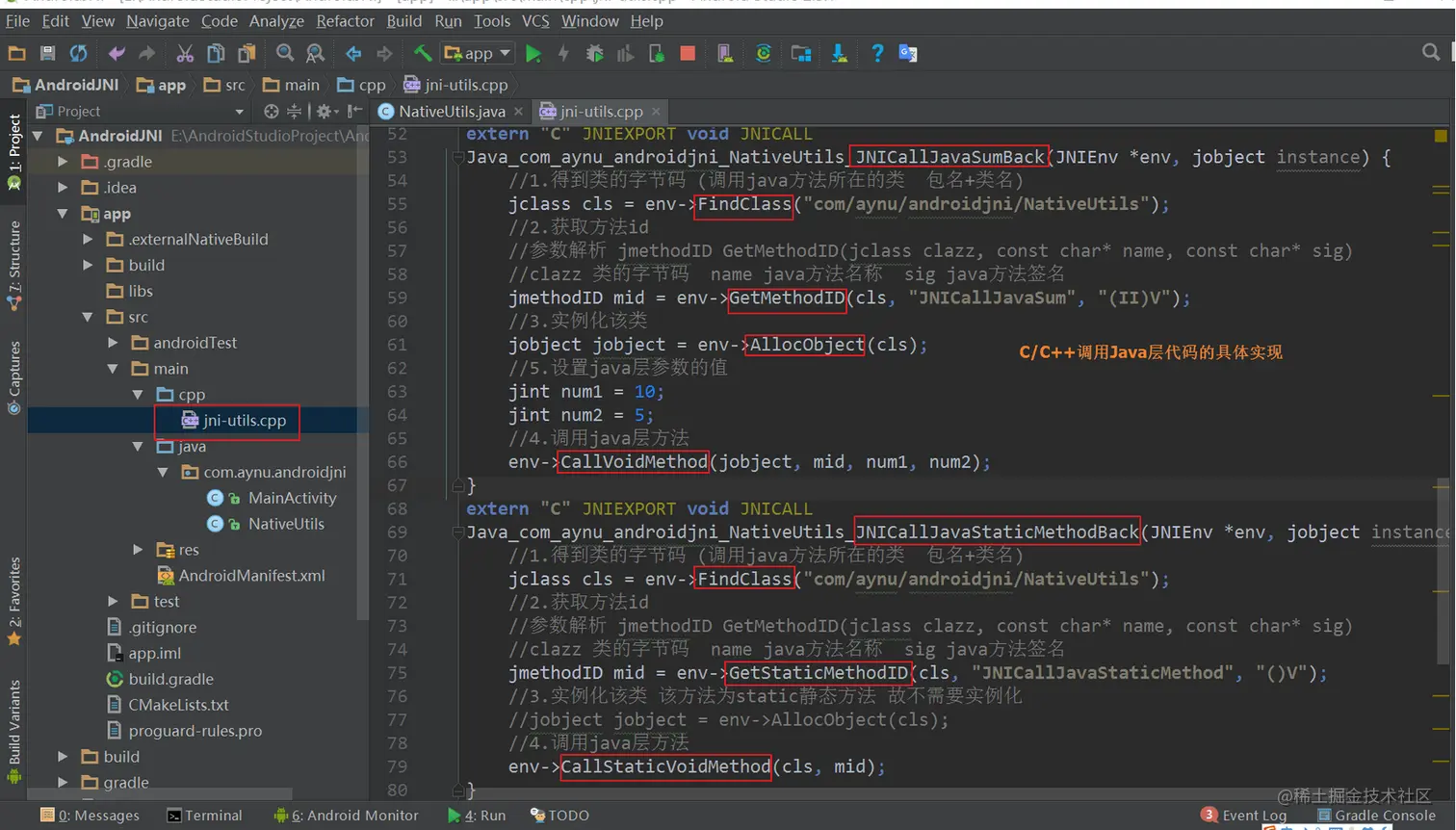
Task: Expand the res folder
Action: pos(139,550)
